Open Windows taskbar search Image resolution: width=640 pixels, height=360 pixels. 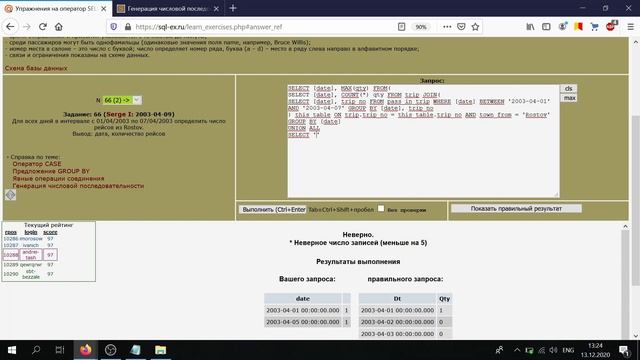coord(36,350)
